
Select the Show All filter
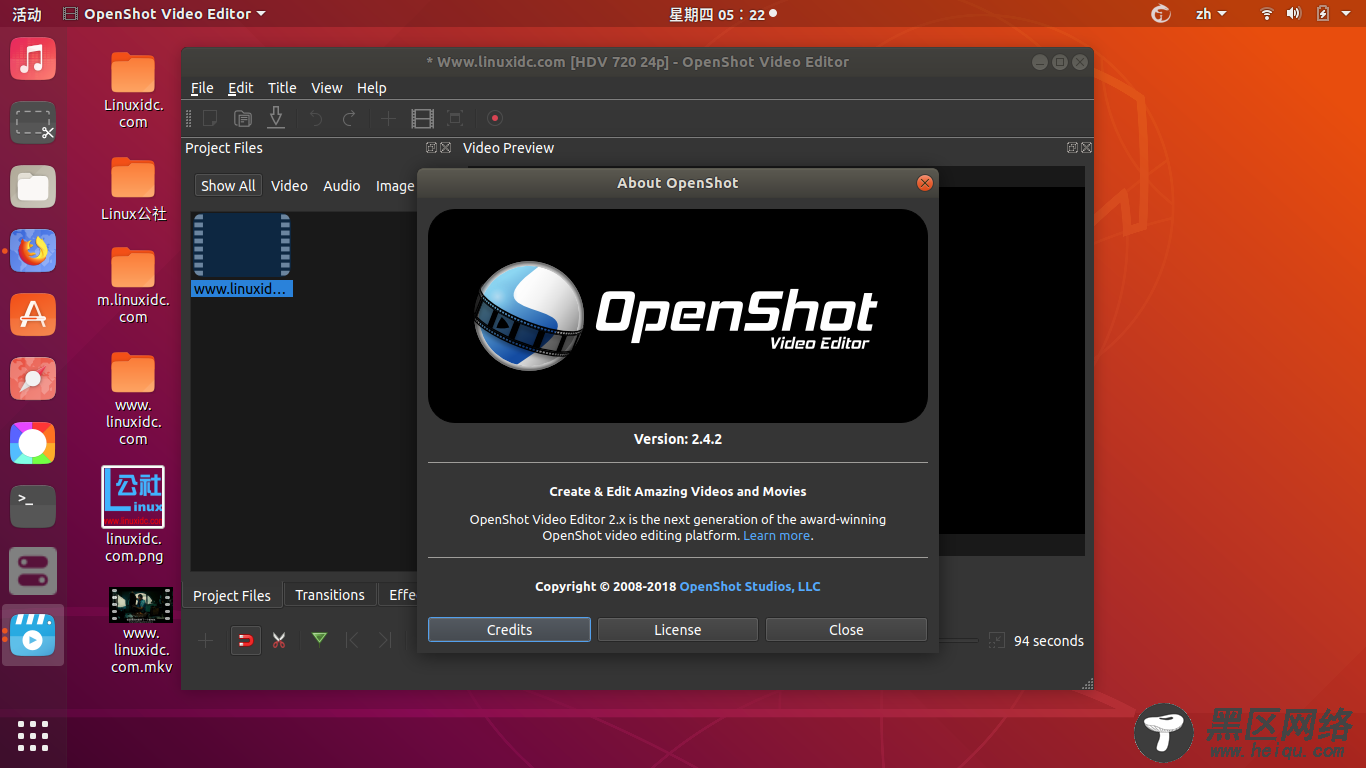[228, 185]
